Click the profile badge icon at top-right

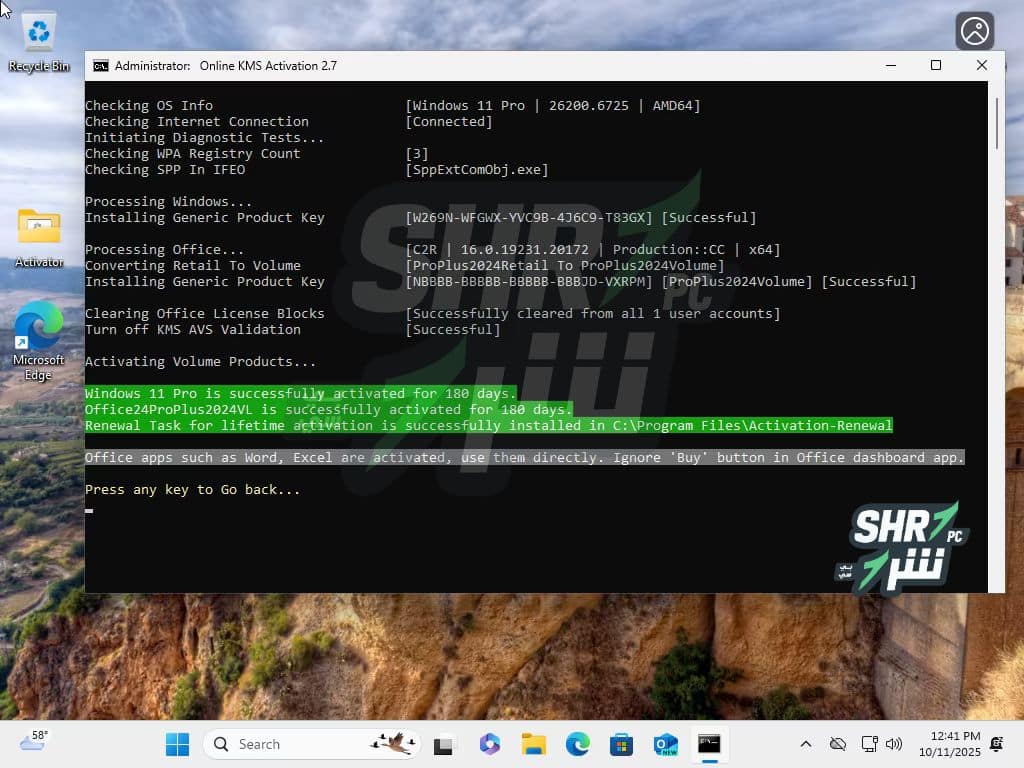(x=974, y=30)
